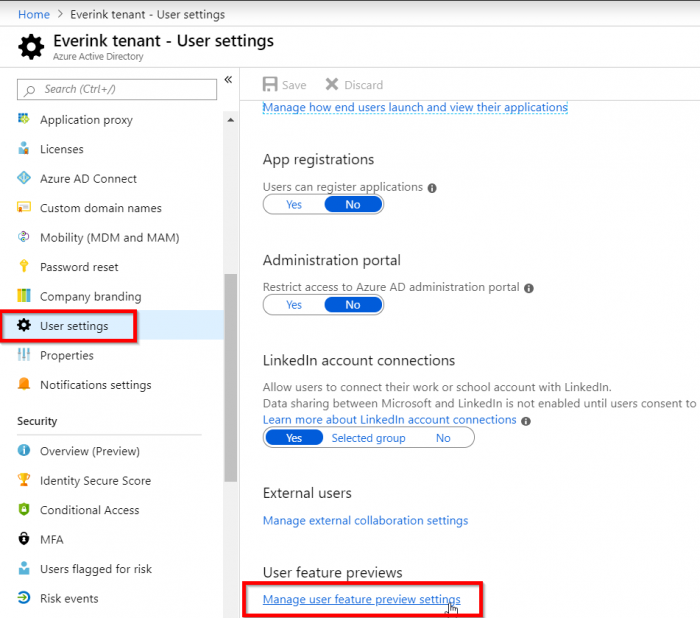Viewport: 700px width, 618px height.
Task: Click the Notifications settings bell icon
Action: [x=24, y=384]
